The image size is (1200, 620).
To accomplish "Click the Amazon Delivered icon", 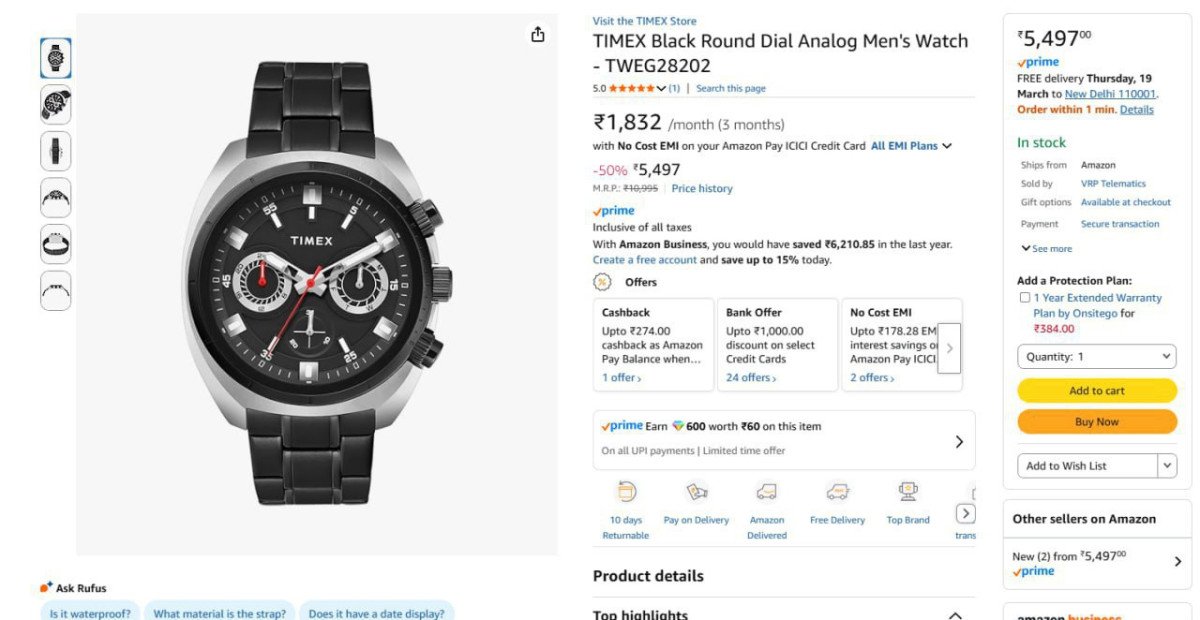I will [767, 492].
